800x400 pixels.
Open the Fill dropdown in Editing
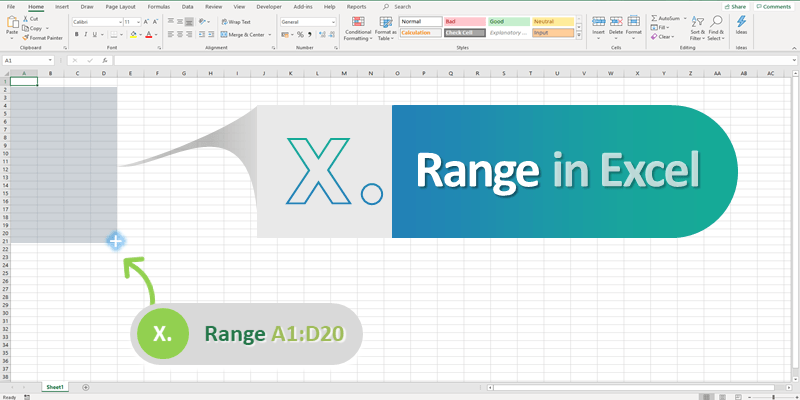point(661,28)
